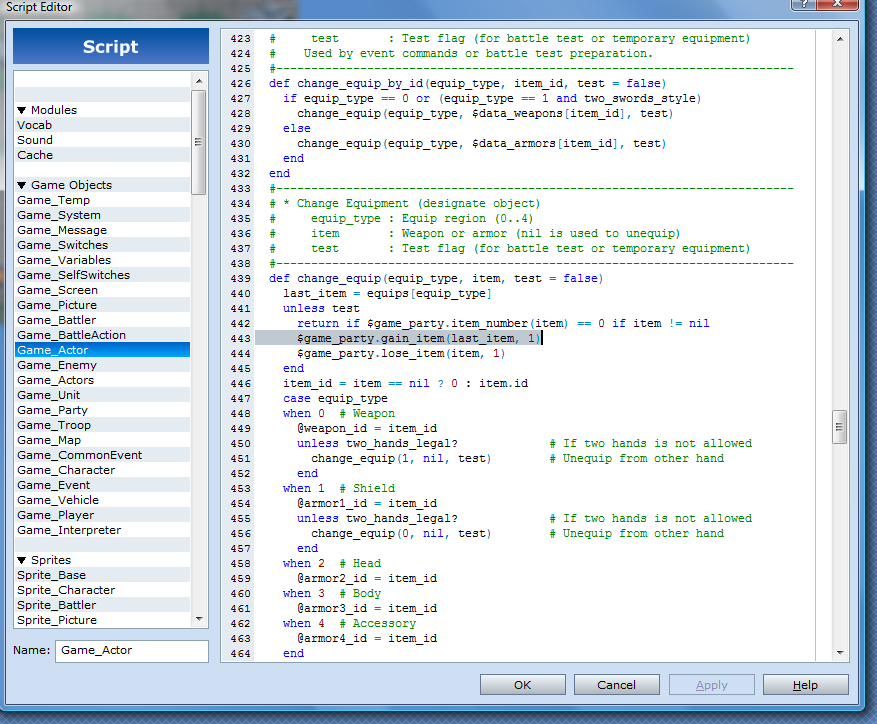The height and width of the screenshot is (724, 877).
Task: Collapse the Sprites section triangle
Action: tap(22, 560)
